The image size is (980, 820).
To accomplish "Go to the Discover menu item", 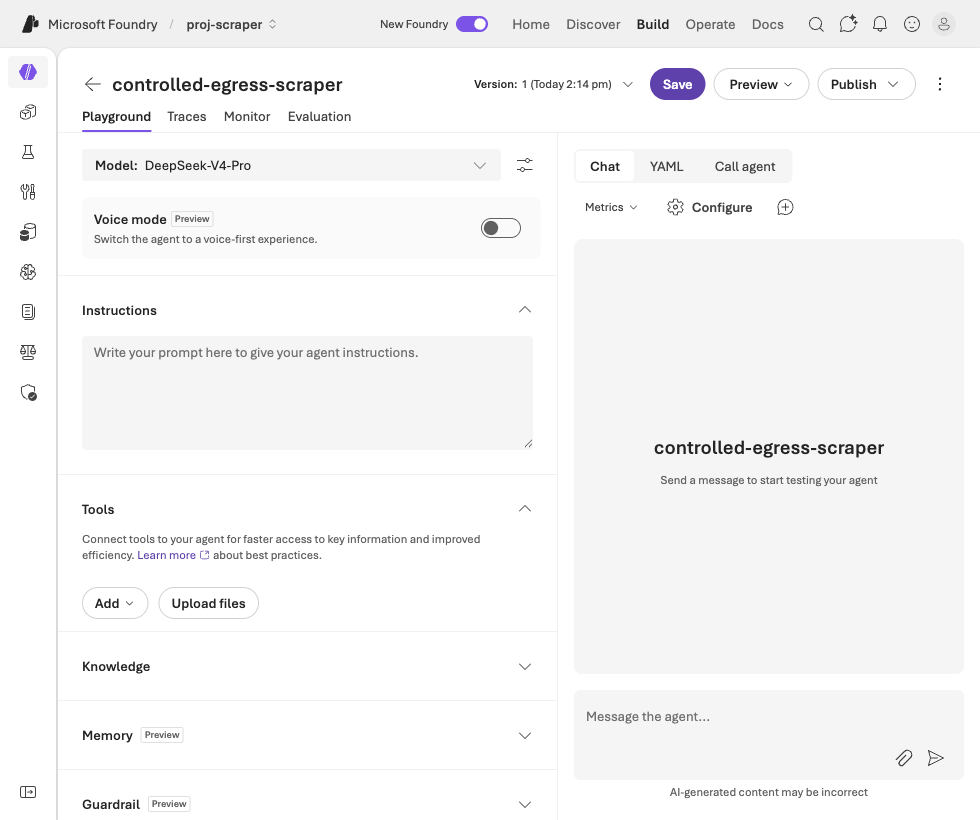I will coord(593,24).
